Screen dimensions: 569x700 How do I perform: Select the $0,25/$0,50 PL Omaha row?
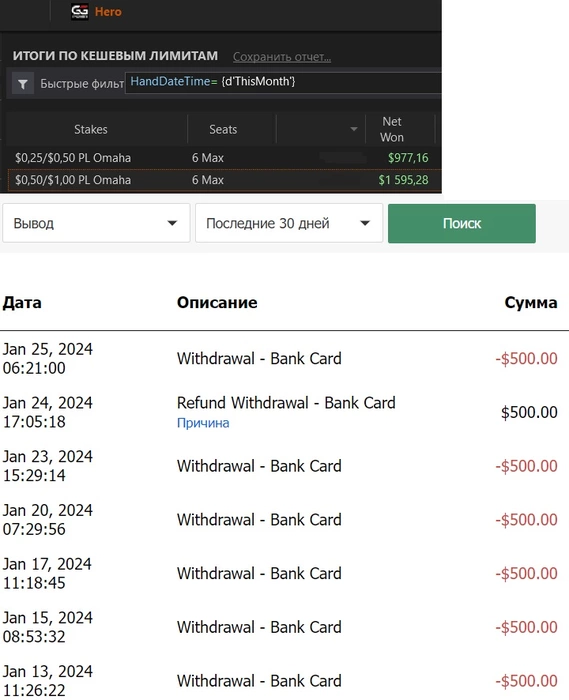[x=223, y=158]
